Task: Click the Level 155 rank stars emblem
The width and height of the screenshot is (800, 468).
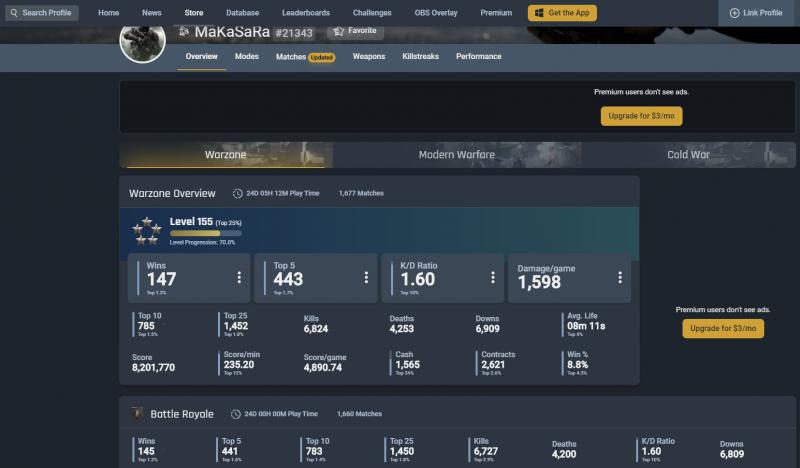Action: click(x=147, y=231)
